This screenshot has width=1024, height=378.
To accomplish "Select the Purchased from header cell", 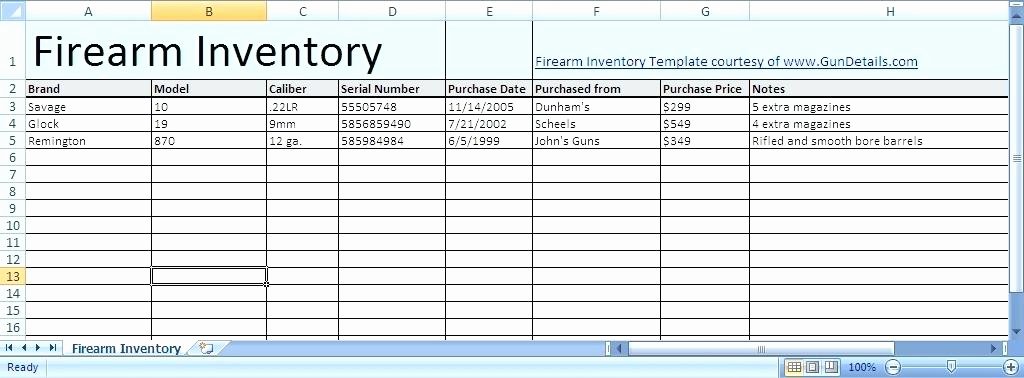I will click(x=596, y=89).
